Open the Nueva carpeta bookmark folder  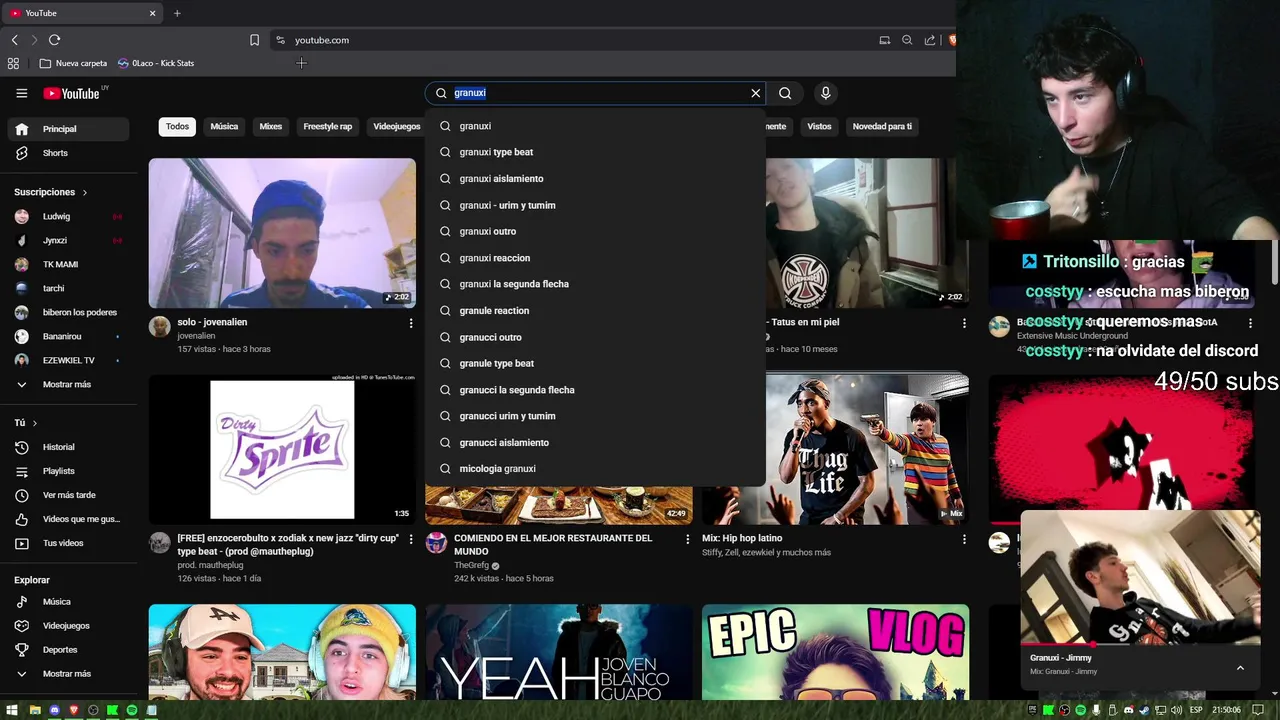73,63
